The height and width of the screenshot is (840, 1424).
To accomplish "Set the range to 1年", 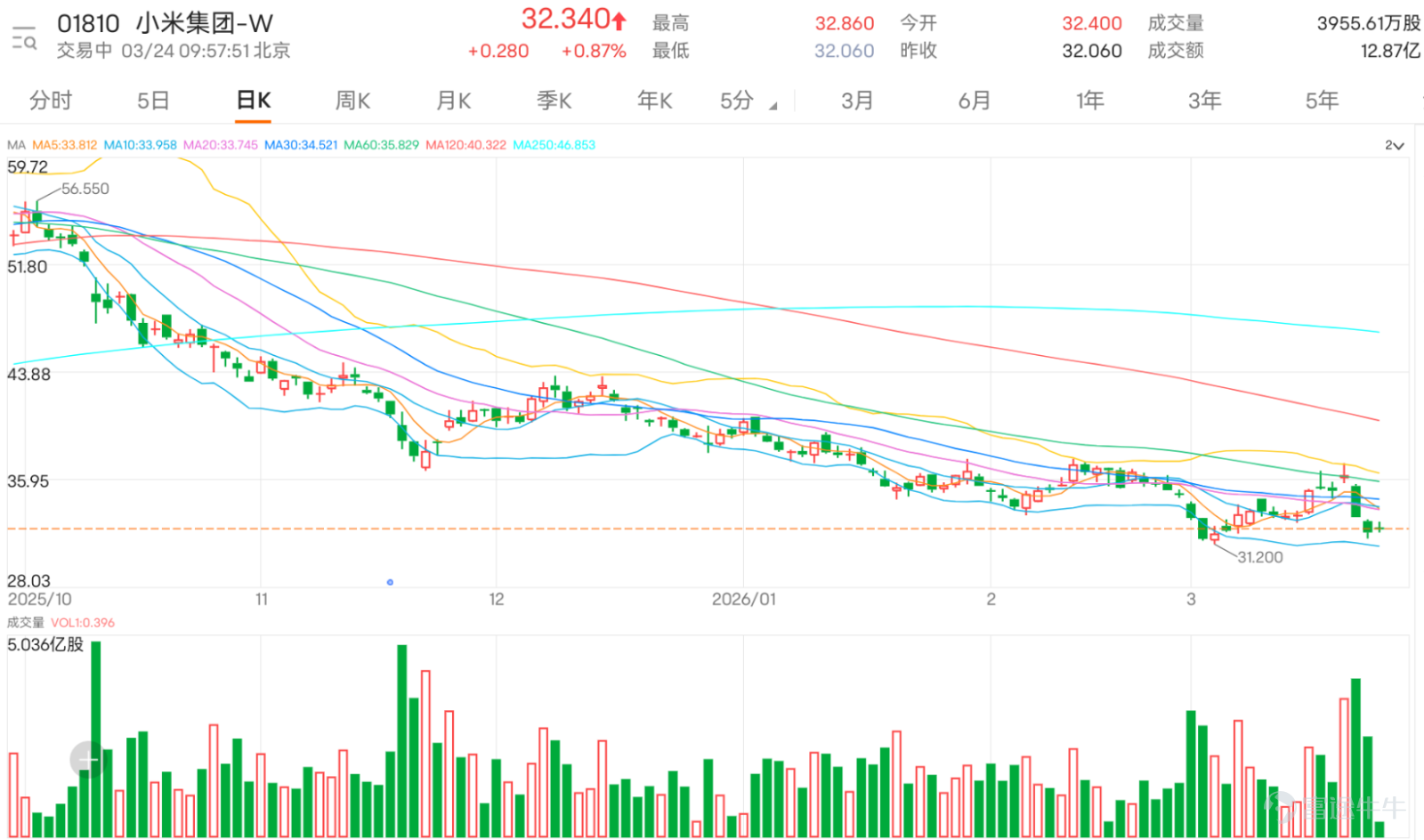I will click(x=1090, y=101).
